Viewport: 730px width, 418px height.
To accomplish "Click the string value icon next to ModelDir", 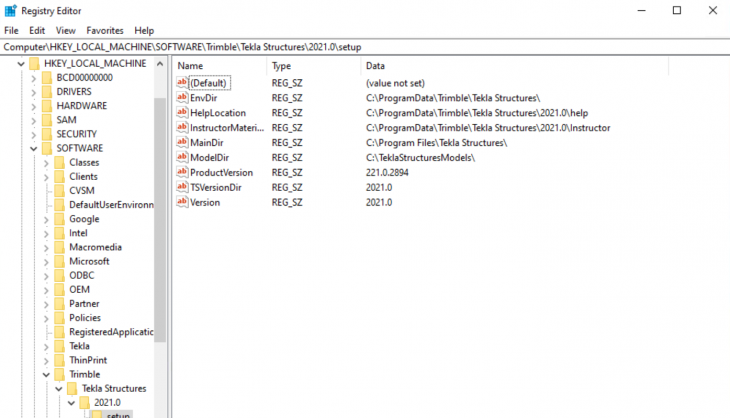I will pyautogui.click(x=182, y=157).
